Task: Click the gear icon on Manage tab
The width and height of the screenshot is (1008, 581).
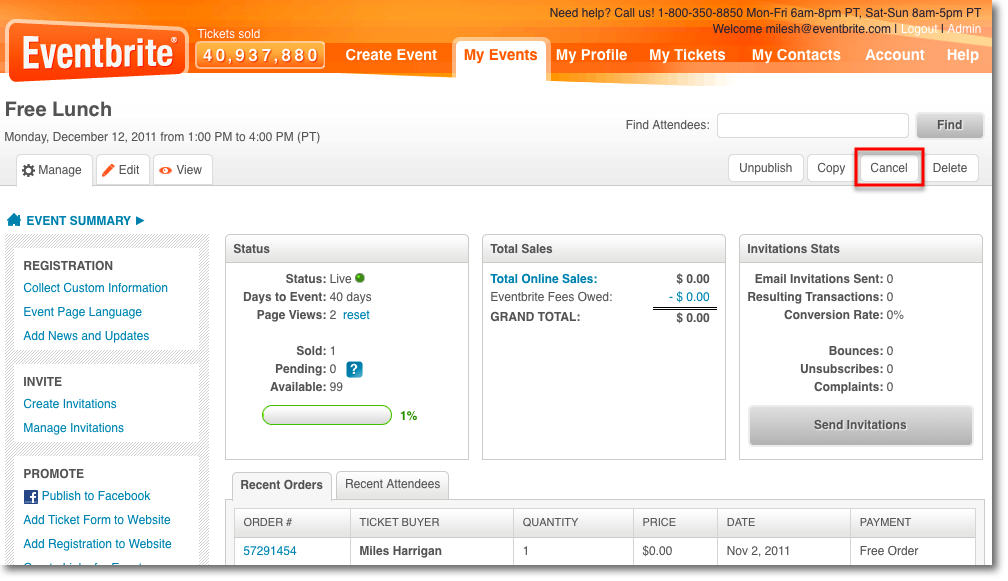Action: pos(28,170)
